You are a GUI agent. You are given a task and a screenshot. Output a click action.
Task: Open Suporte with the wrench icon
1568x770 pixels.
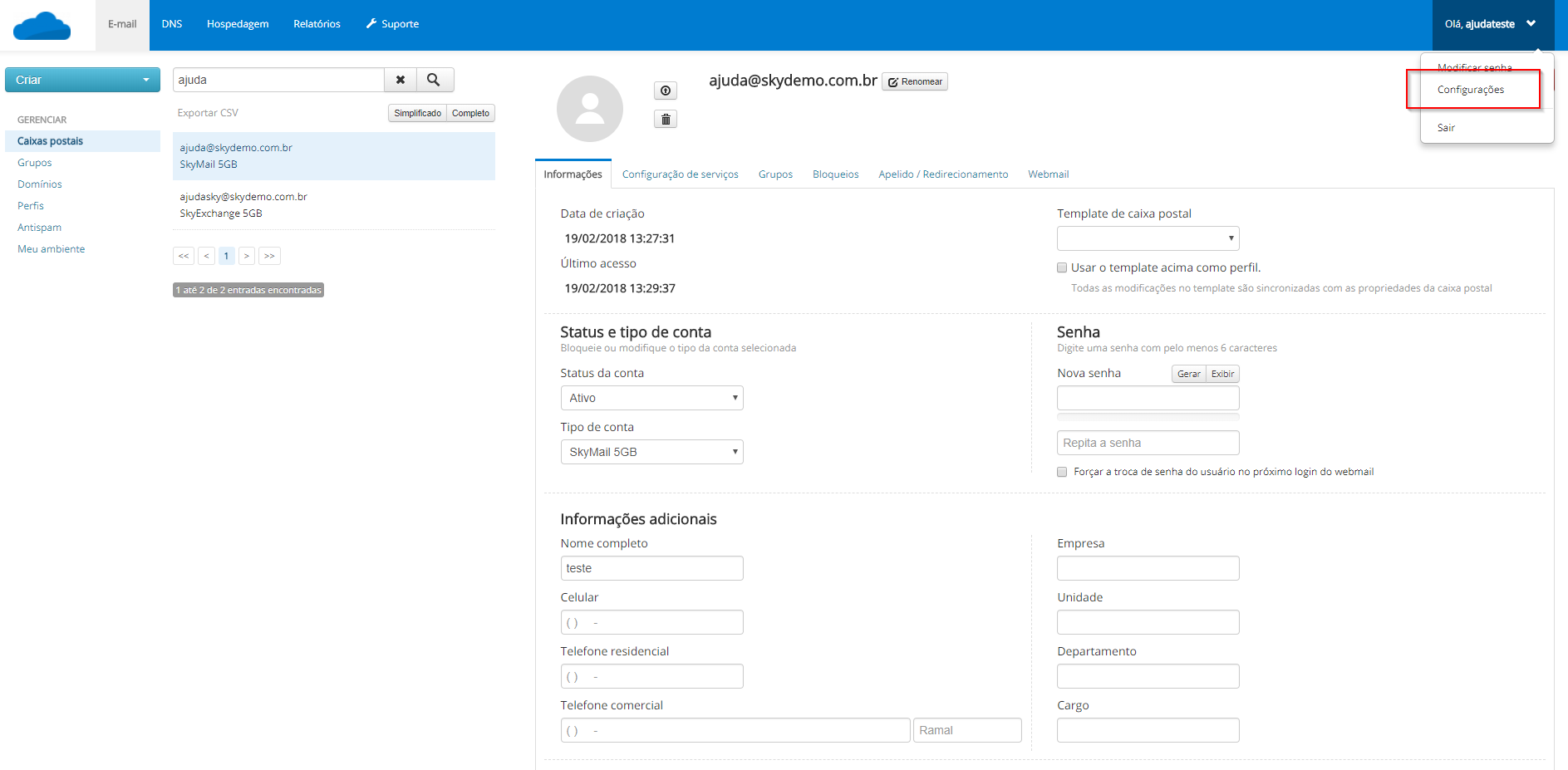[x=392, y=24]
